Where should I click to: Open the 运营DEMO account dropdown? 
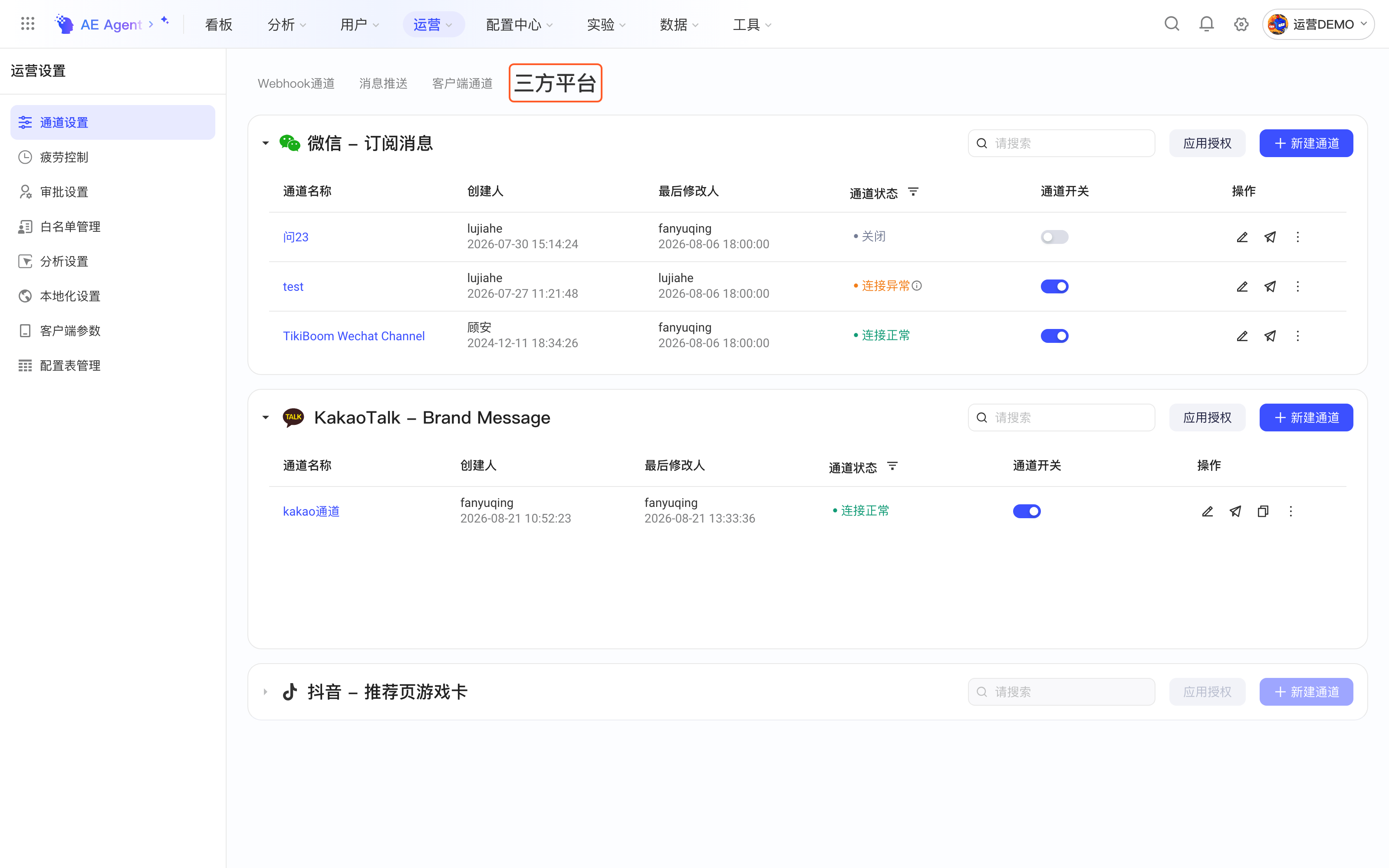pos(1318,24)
